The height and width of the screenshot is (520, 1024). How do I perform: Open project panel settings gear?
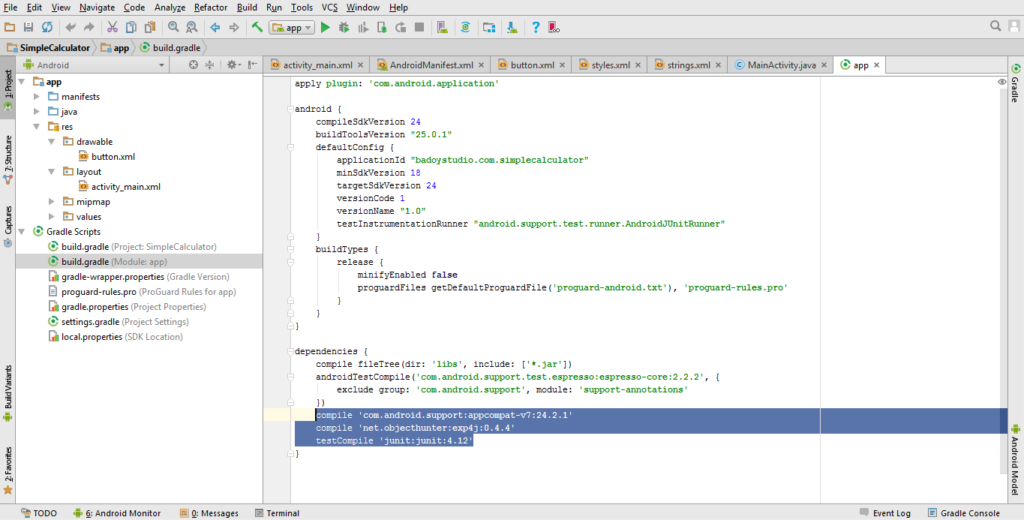(x=231, y=65)
